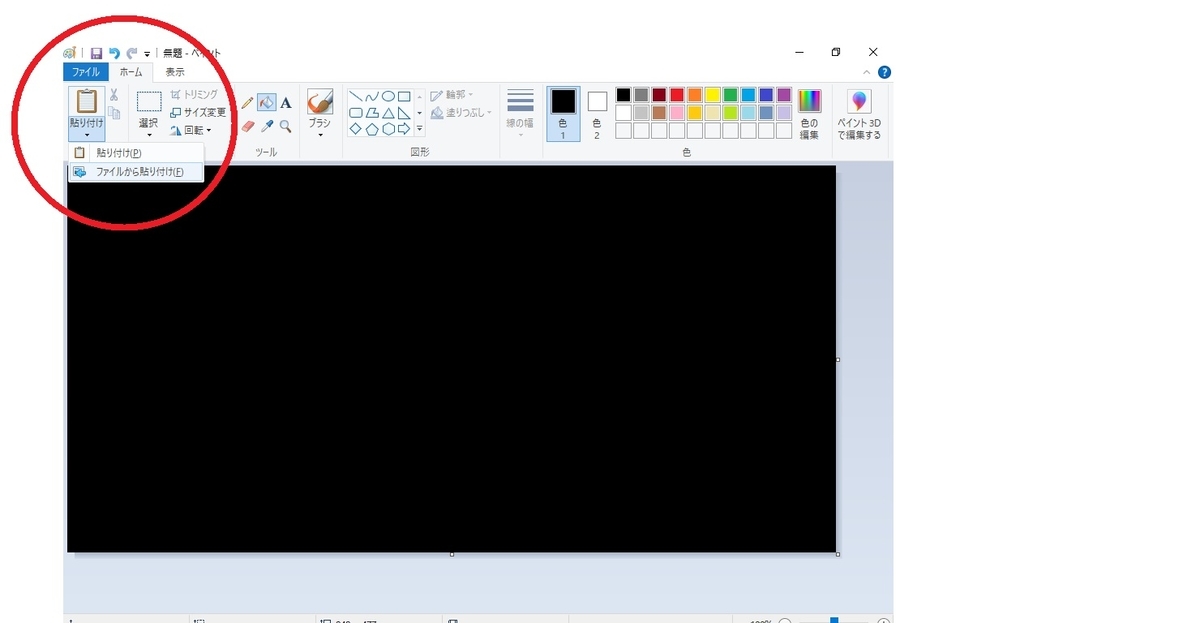Click the scissors Cut icon
The height and width of the screenshot is (623, 1200).
(x=114, y=95)
